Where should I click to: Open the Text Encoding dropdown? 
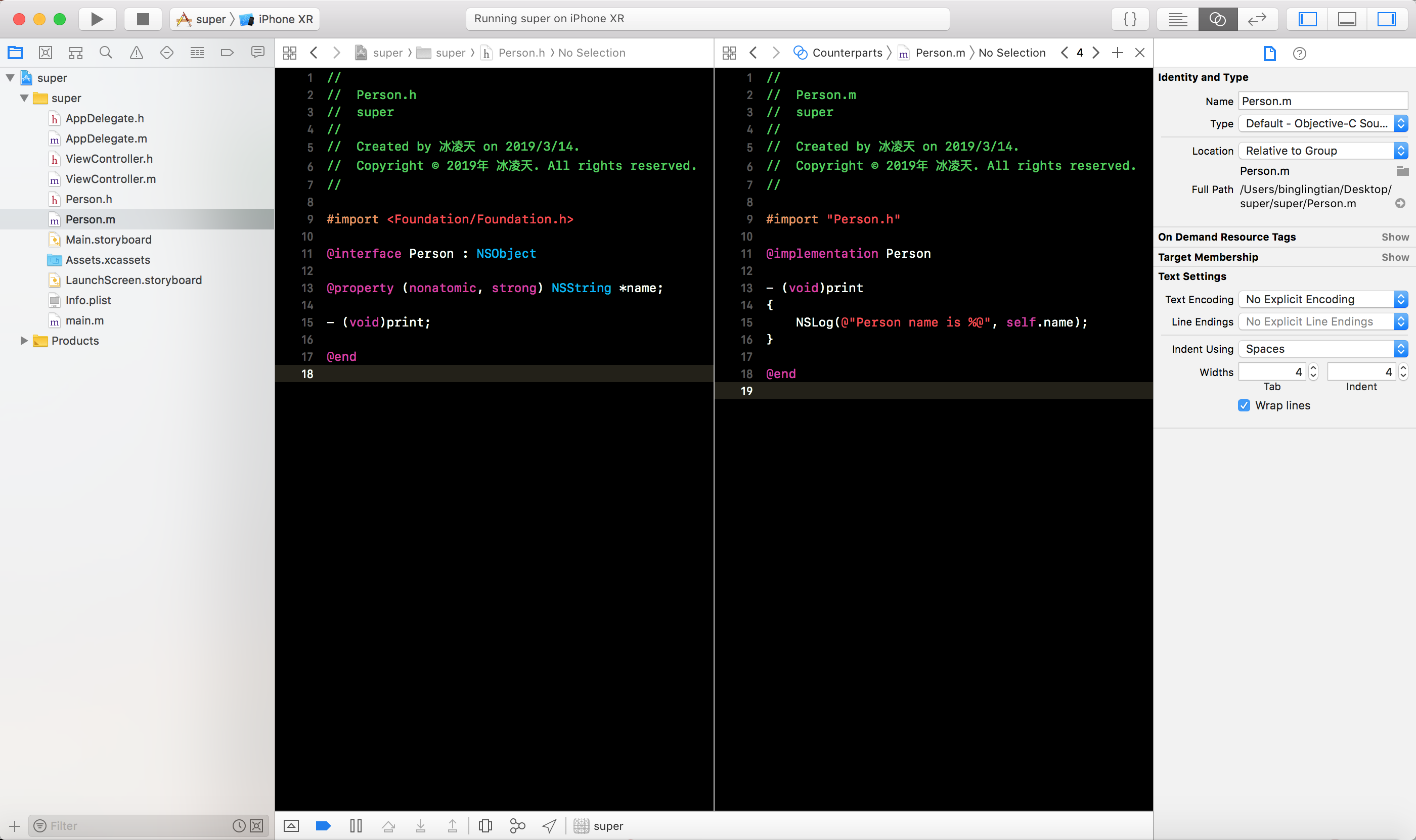(1322, 299)
